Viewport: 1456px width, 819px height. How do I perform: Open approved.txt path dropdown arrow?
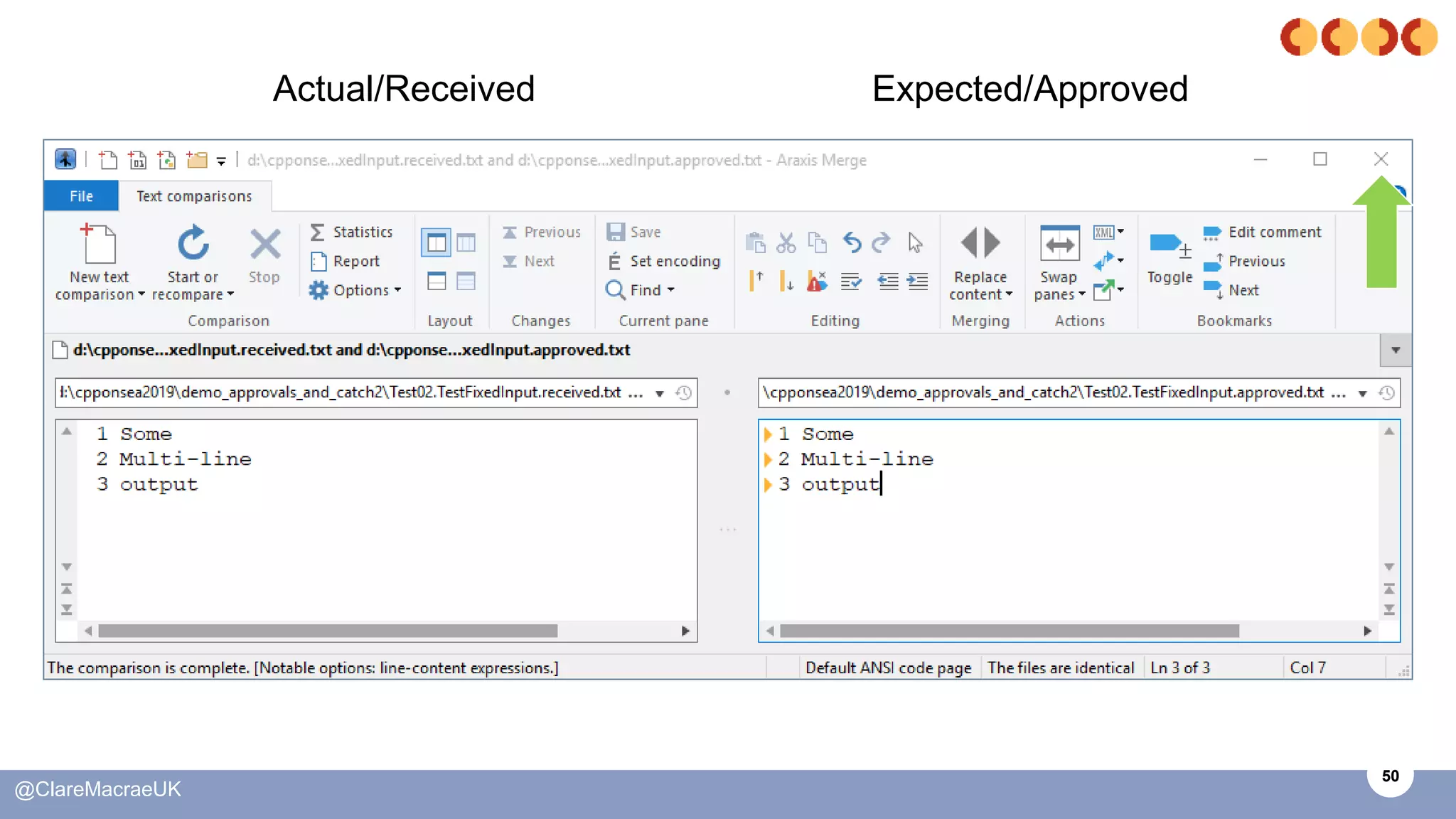coord(1362,393)
